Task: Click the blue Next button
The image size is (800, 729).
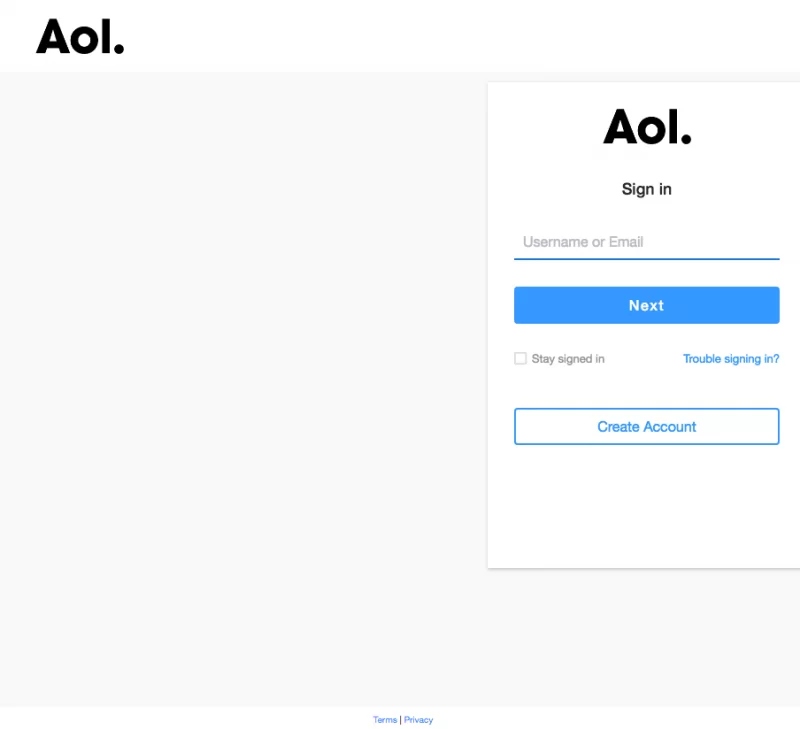Action: [x=646, y=305]
